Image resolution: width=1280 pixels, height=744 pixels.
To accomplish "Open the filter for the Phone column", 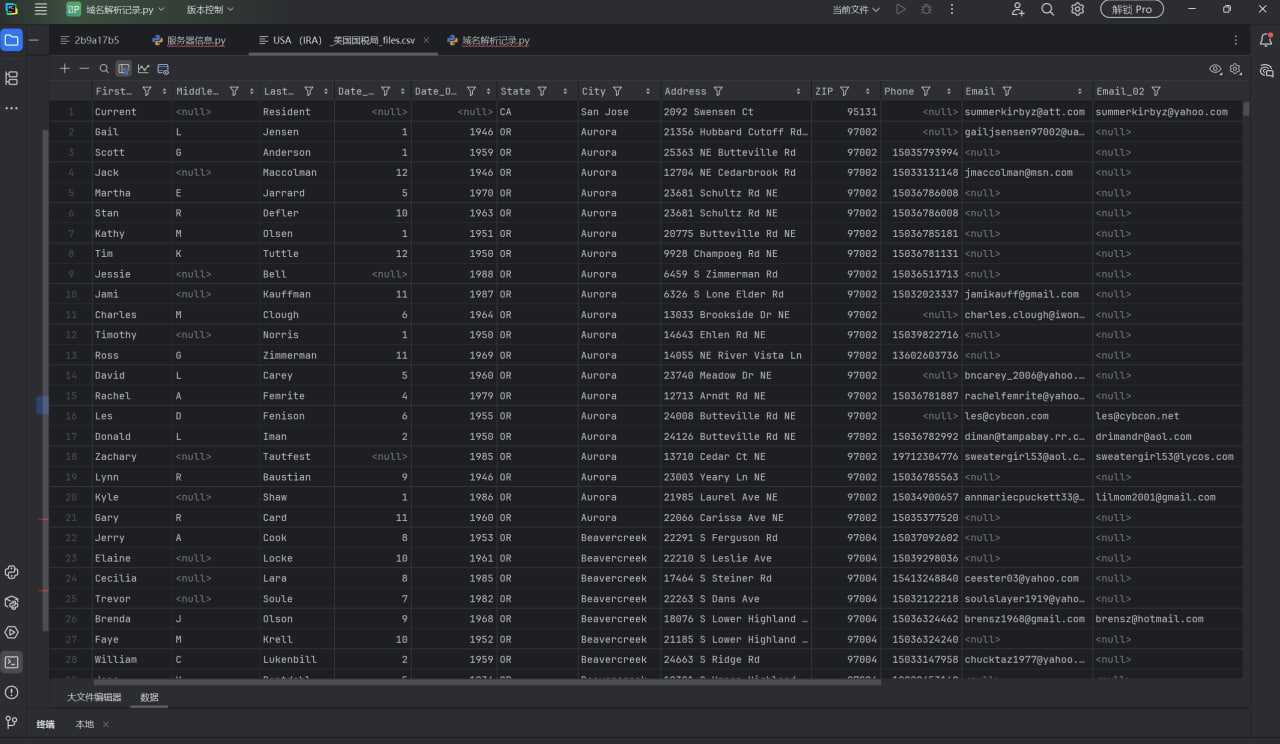I will pos(926,91).
